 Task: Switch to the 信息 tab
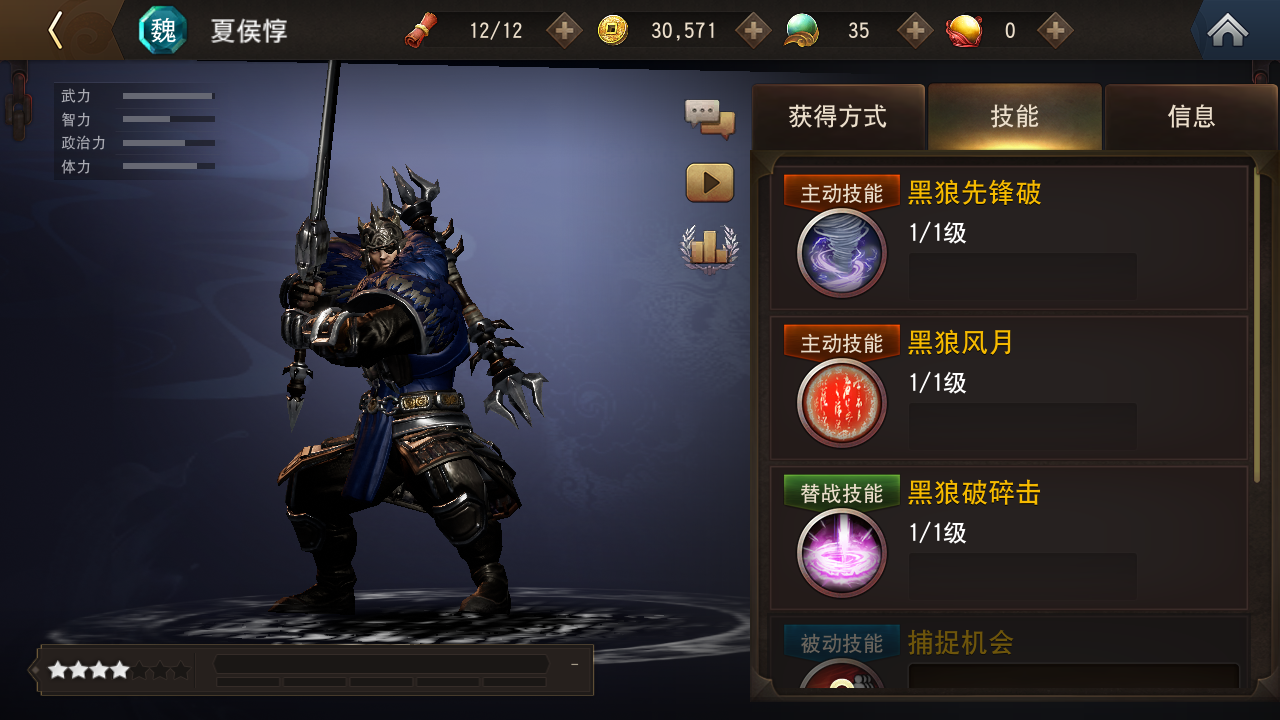pyautogui.click(x=1191, y=117)
